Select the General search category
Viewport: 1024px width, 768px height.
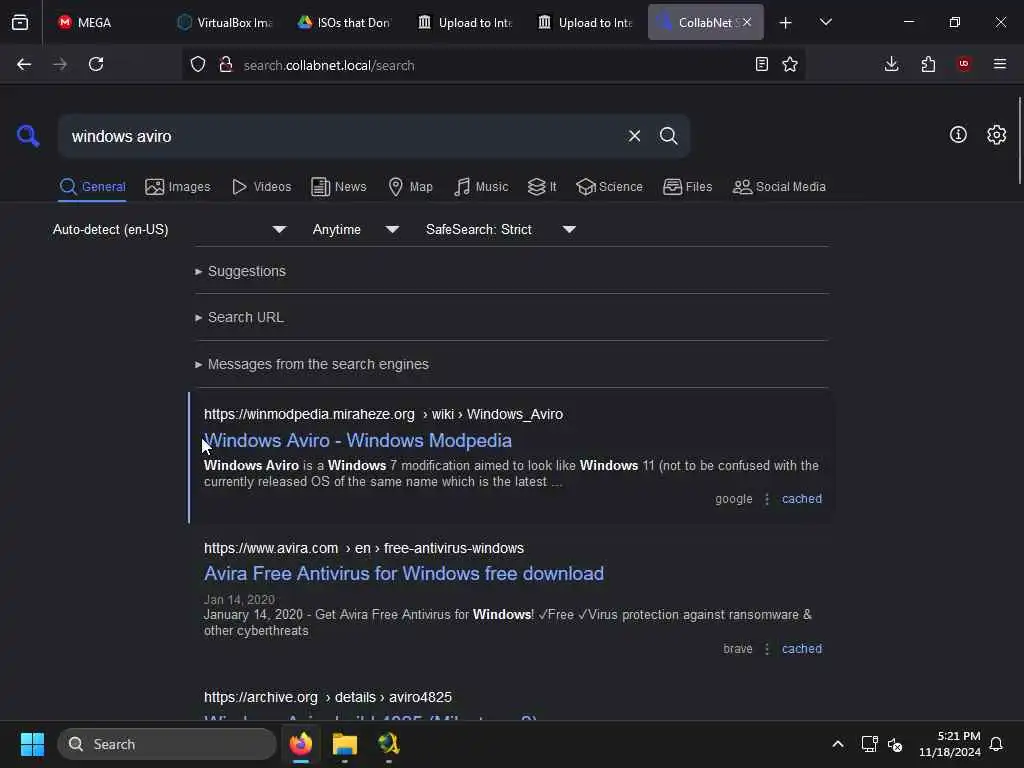click(x=92, y=187)
